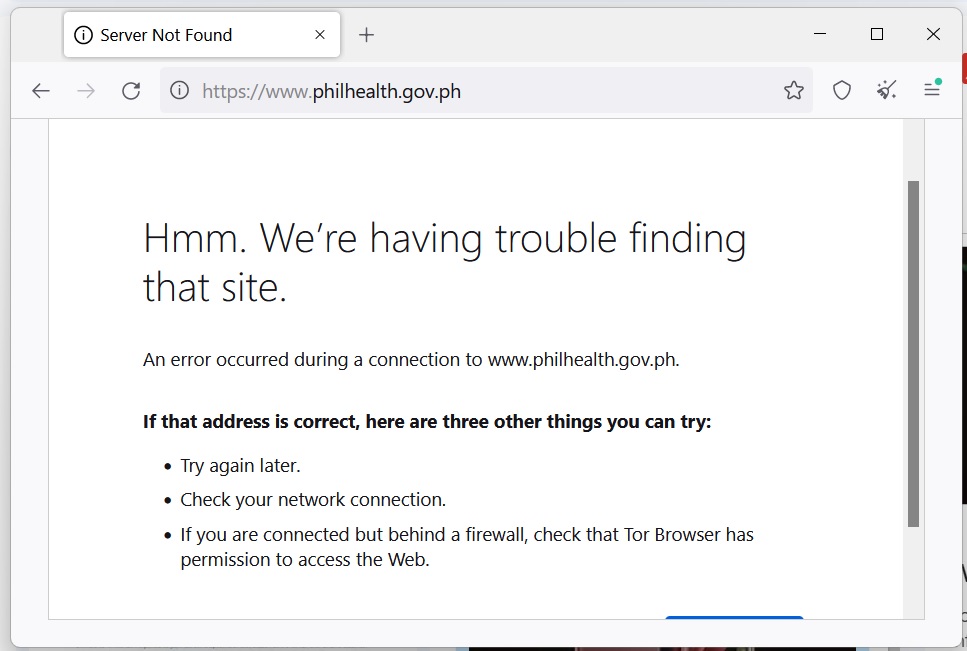Screen dimensions: 967x651
Task: Request a new Tor identity via the broom icon
Action: (x=886, y=90)
